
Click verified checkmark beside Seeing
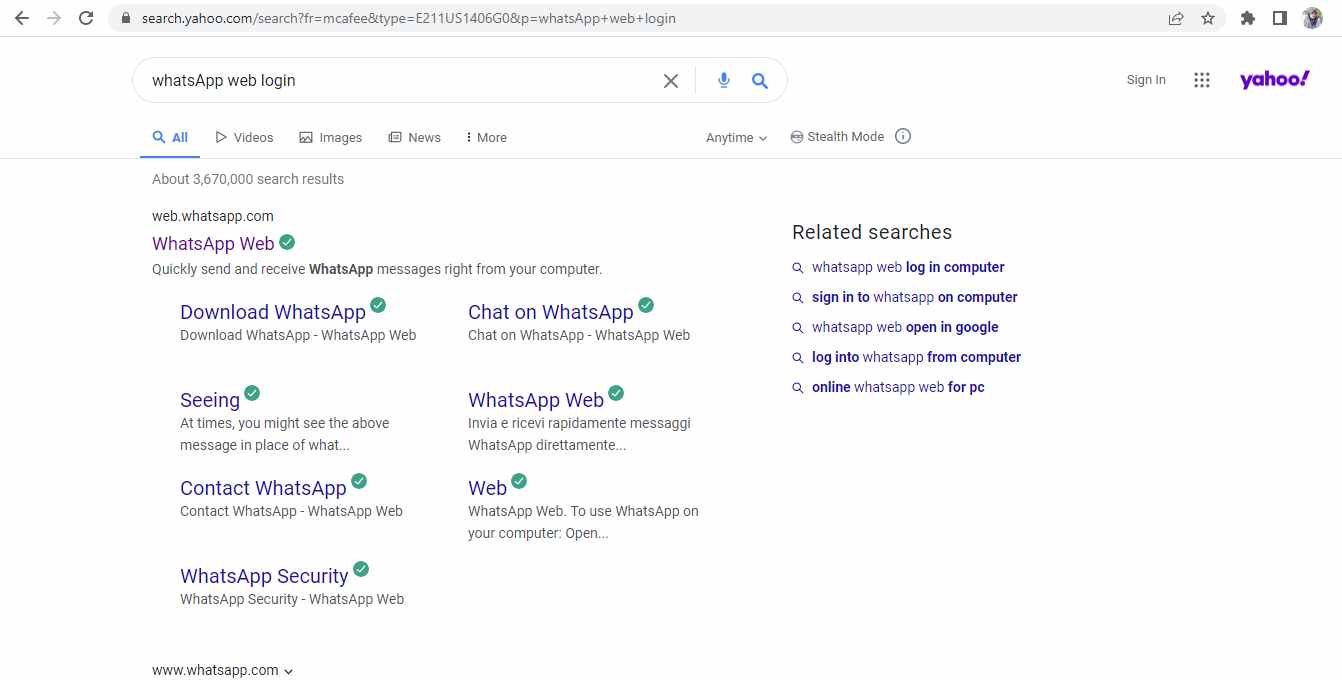252,393
